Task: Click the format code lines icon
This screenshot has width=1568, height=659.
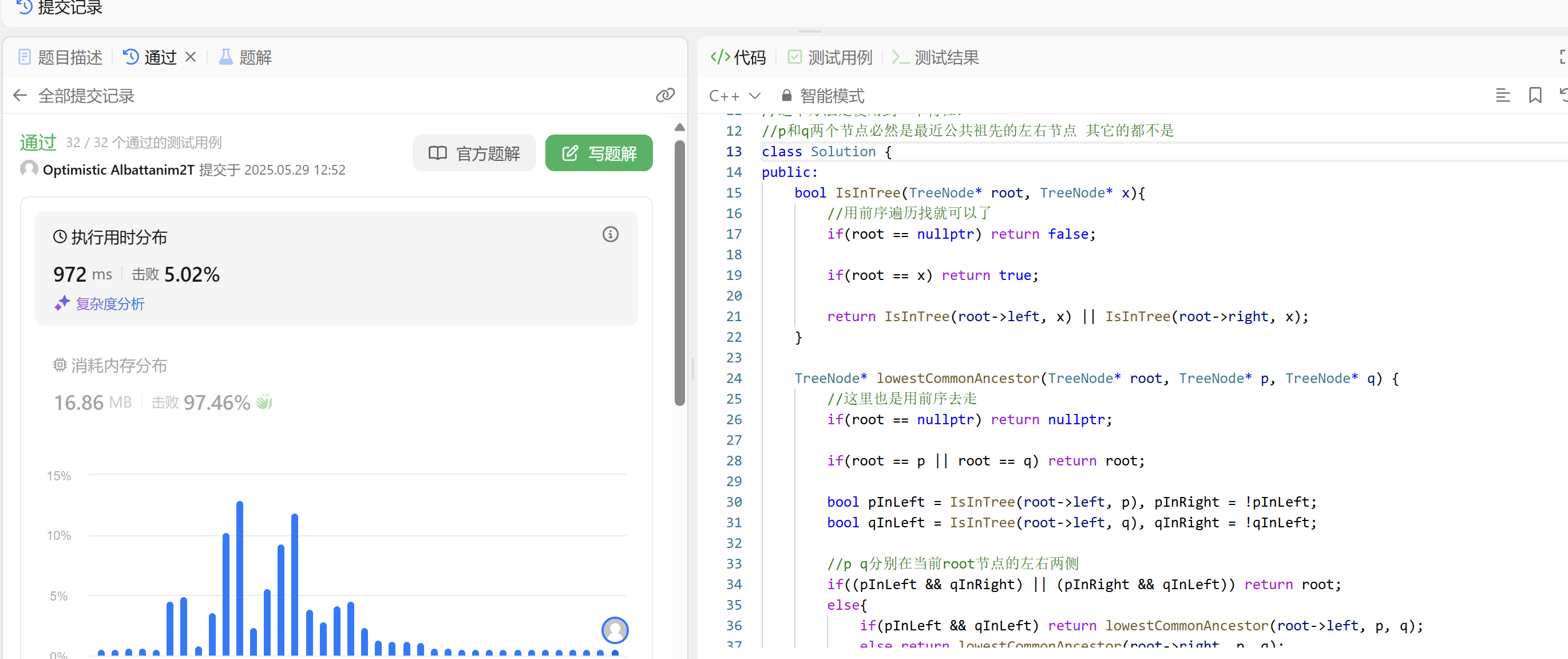Action: coord(1502,95)
